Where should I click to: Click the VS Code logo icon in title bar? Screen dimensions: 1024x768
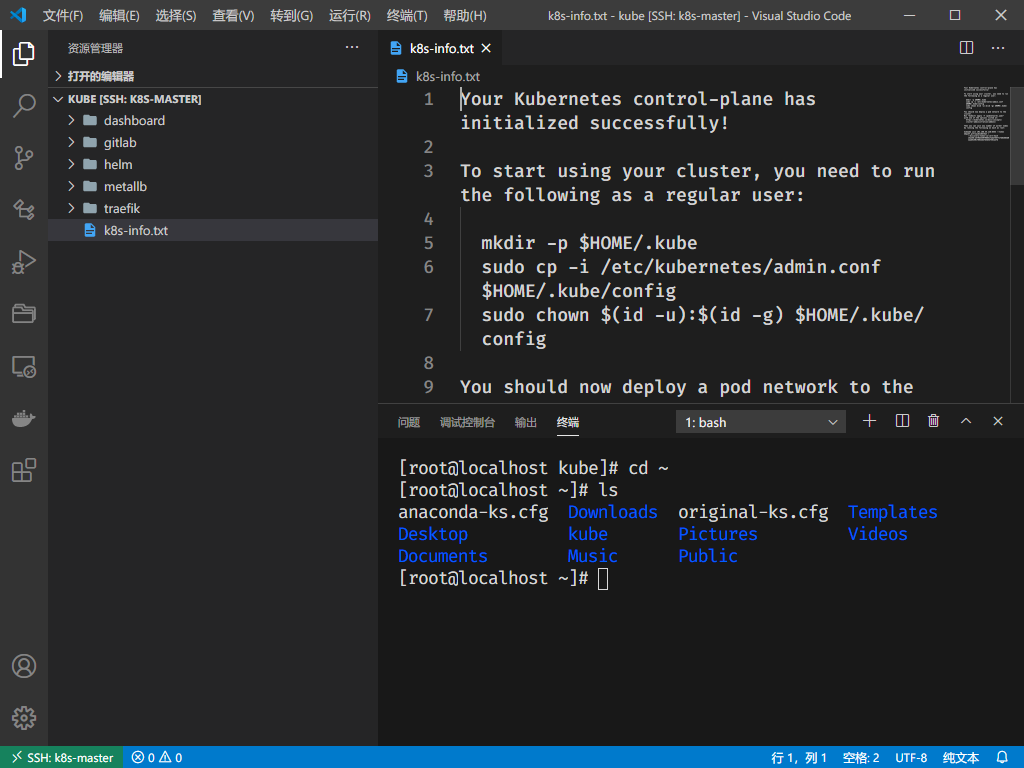(18, 15)
